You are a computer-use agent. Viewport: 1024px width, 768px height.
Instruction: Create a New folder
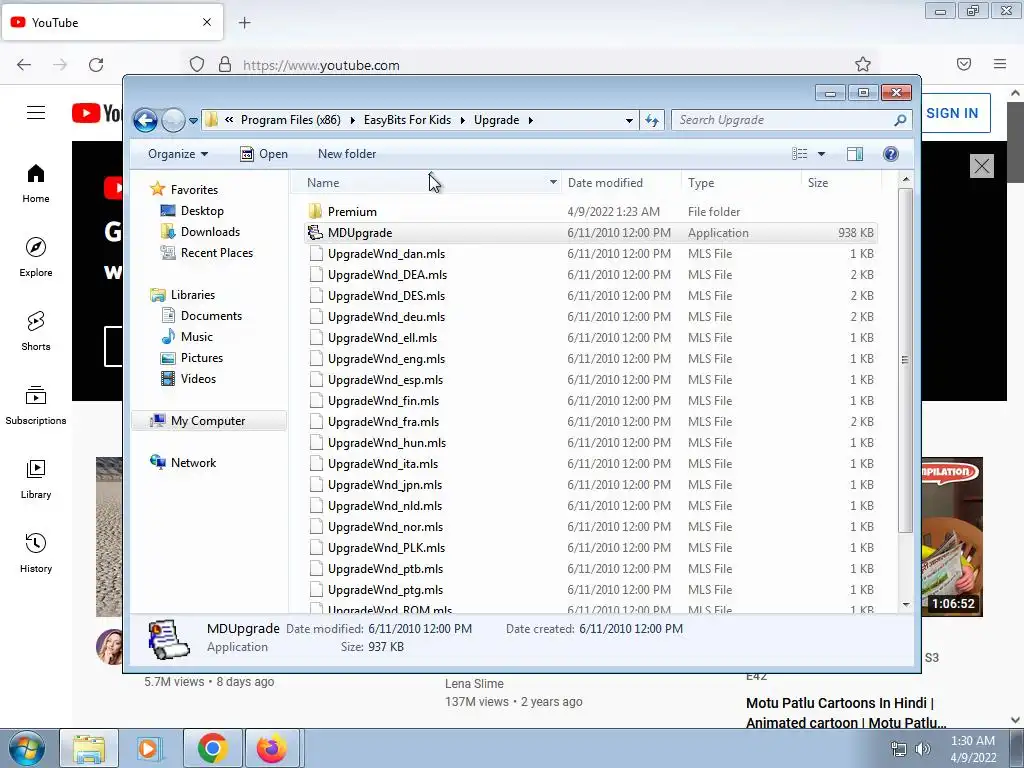click(x=347, y=154)
